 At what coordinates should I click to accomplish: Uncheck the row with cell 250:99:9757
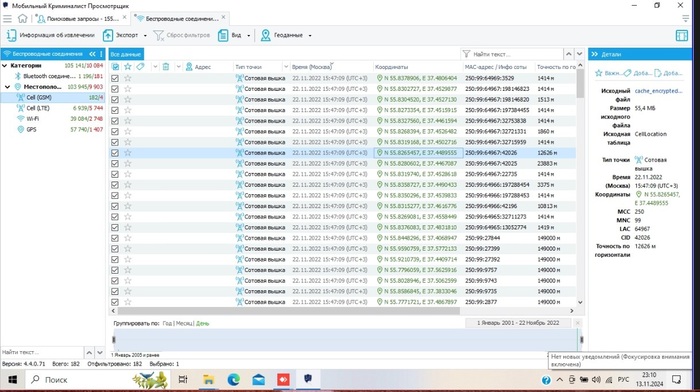(x=115, y=270)
